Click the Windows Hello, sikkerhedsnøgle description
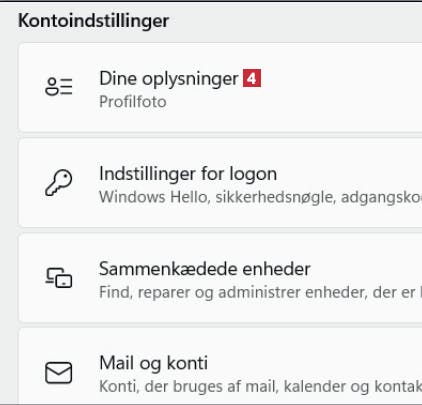Image resolution: width=422 pixels, height=405 pixels. (x=260, y=197)
